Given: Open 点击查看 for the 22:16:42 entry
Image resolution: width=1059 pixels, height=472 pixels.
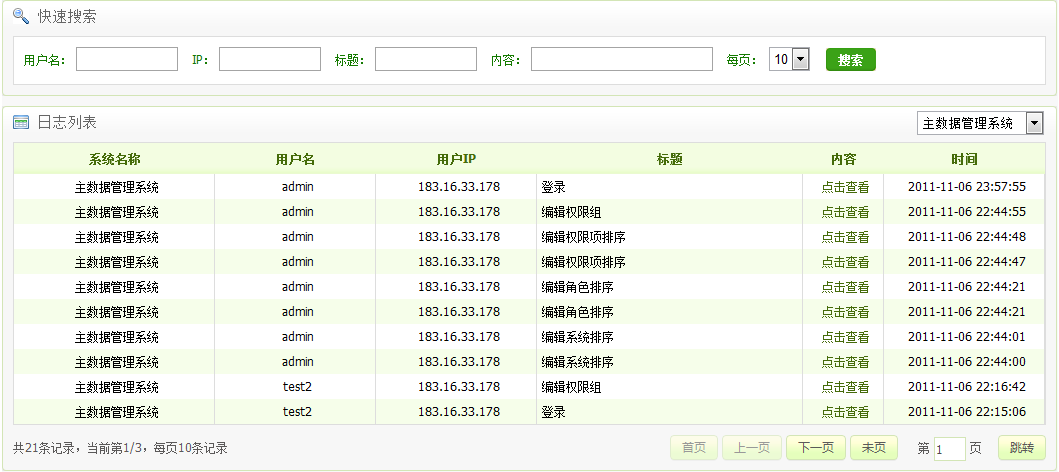Looking at the screenshot, I should coord(845,387).
